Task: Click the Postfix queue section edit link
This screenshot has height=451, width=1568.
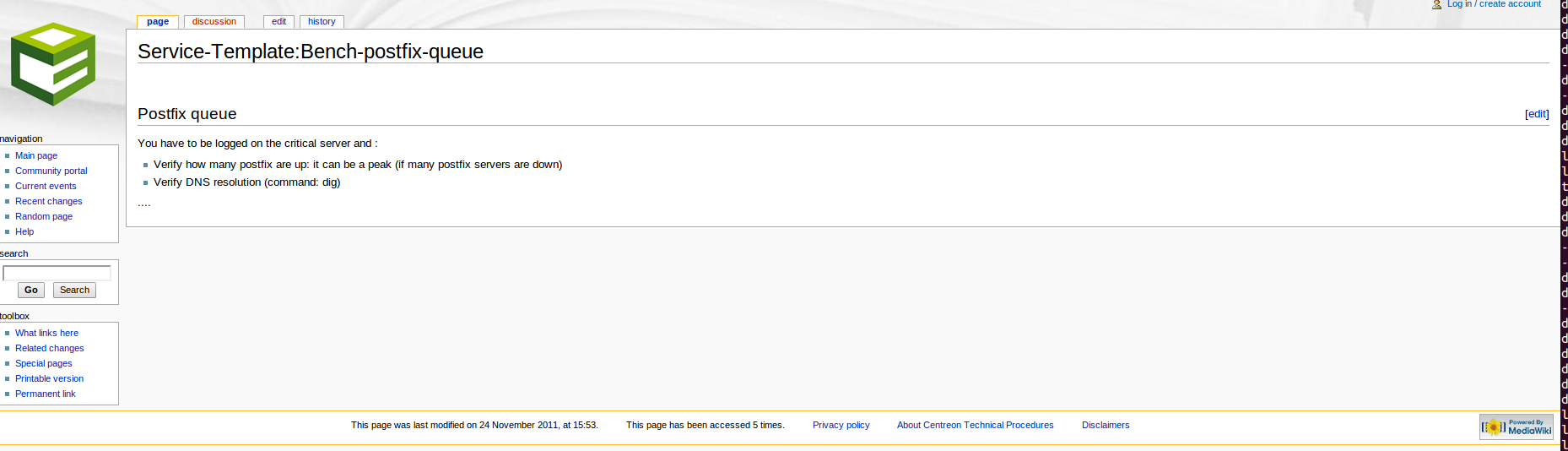Action: coord(1536,114)
